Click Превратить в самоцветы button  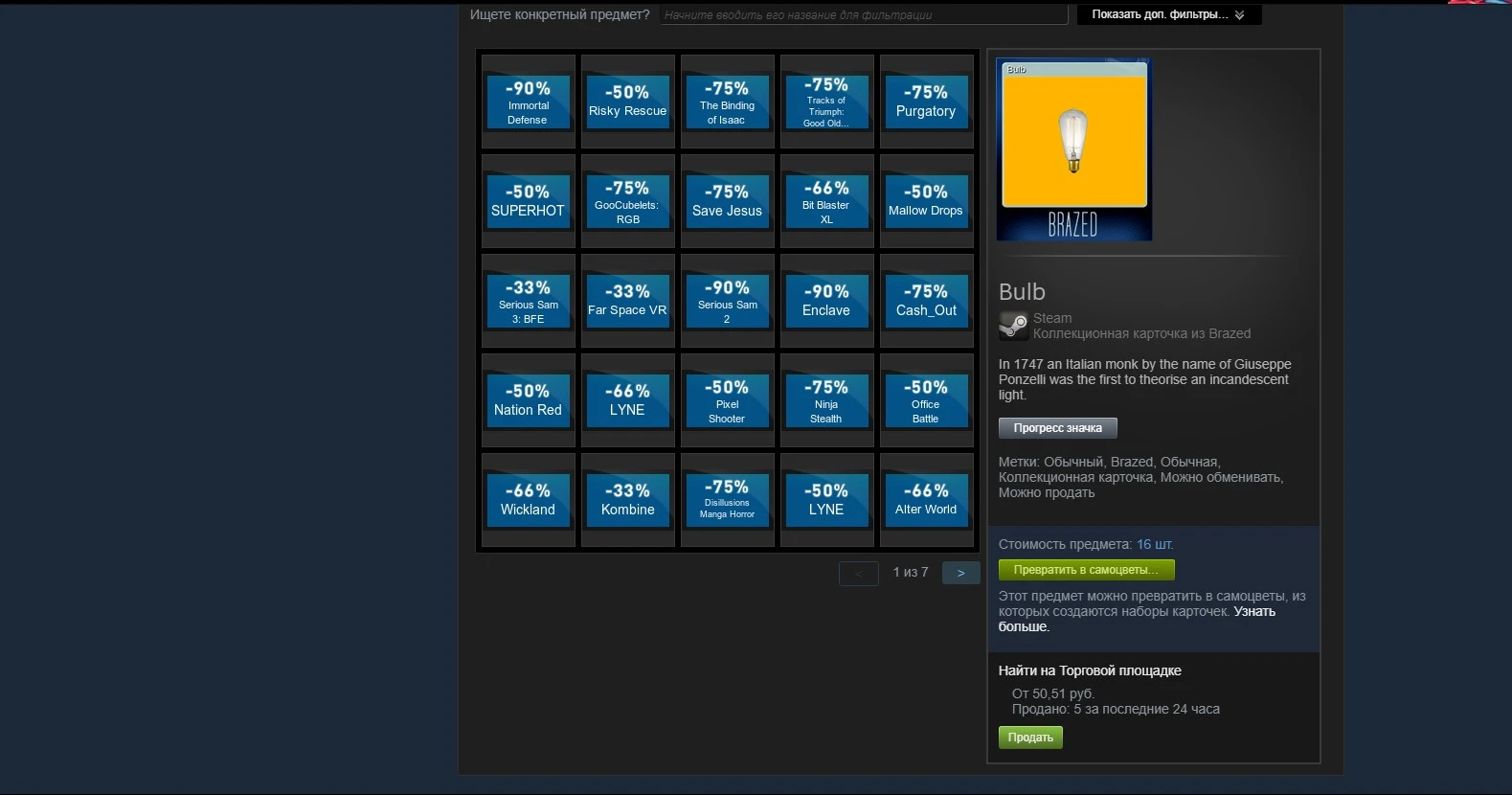[1087, 570]
